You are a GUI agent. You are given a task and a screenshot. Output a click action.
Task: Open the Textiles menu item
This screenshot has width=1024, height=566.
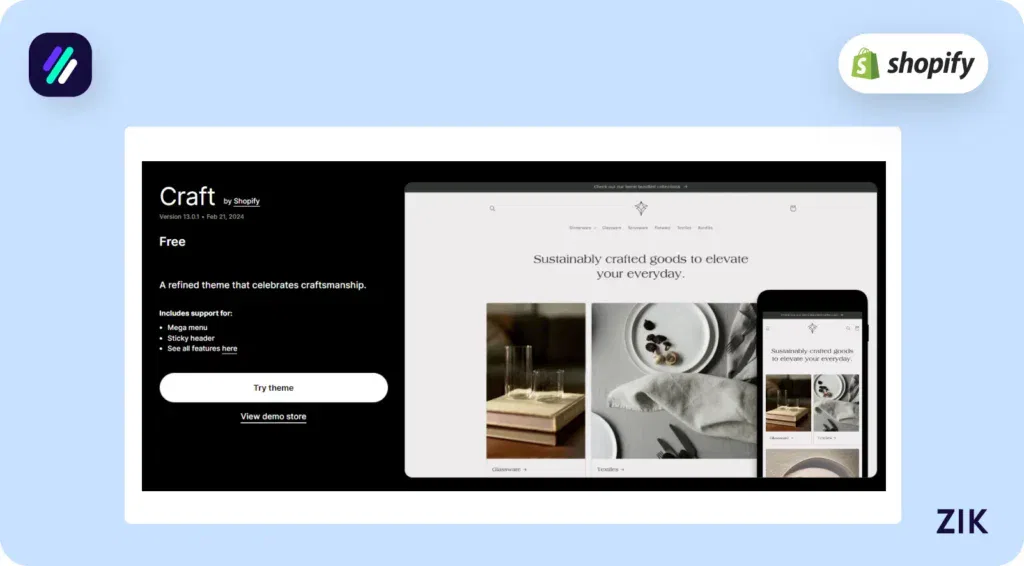pyautogui.click(x=684, y=228)
